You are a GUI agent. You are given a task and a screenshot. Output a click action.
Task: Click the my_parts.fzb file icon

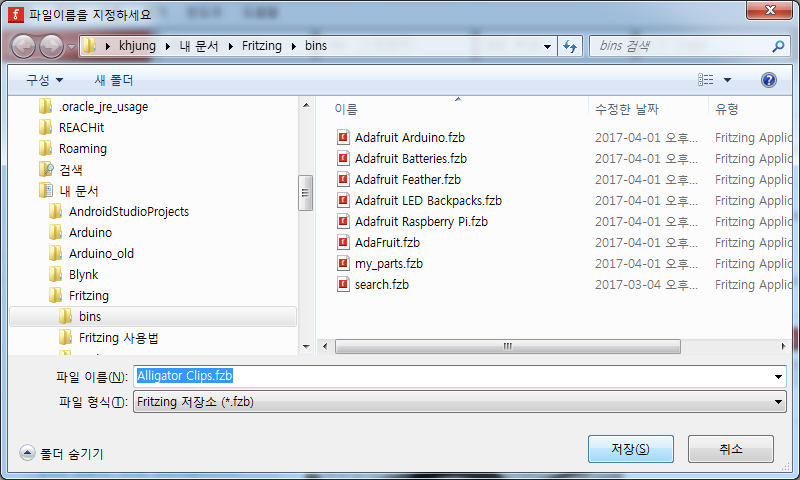pyautogui.click(x=343, y=263)
